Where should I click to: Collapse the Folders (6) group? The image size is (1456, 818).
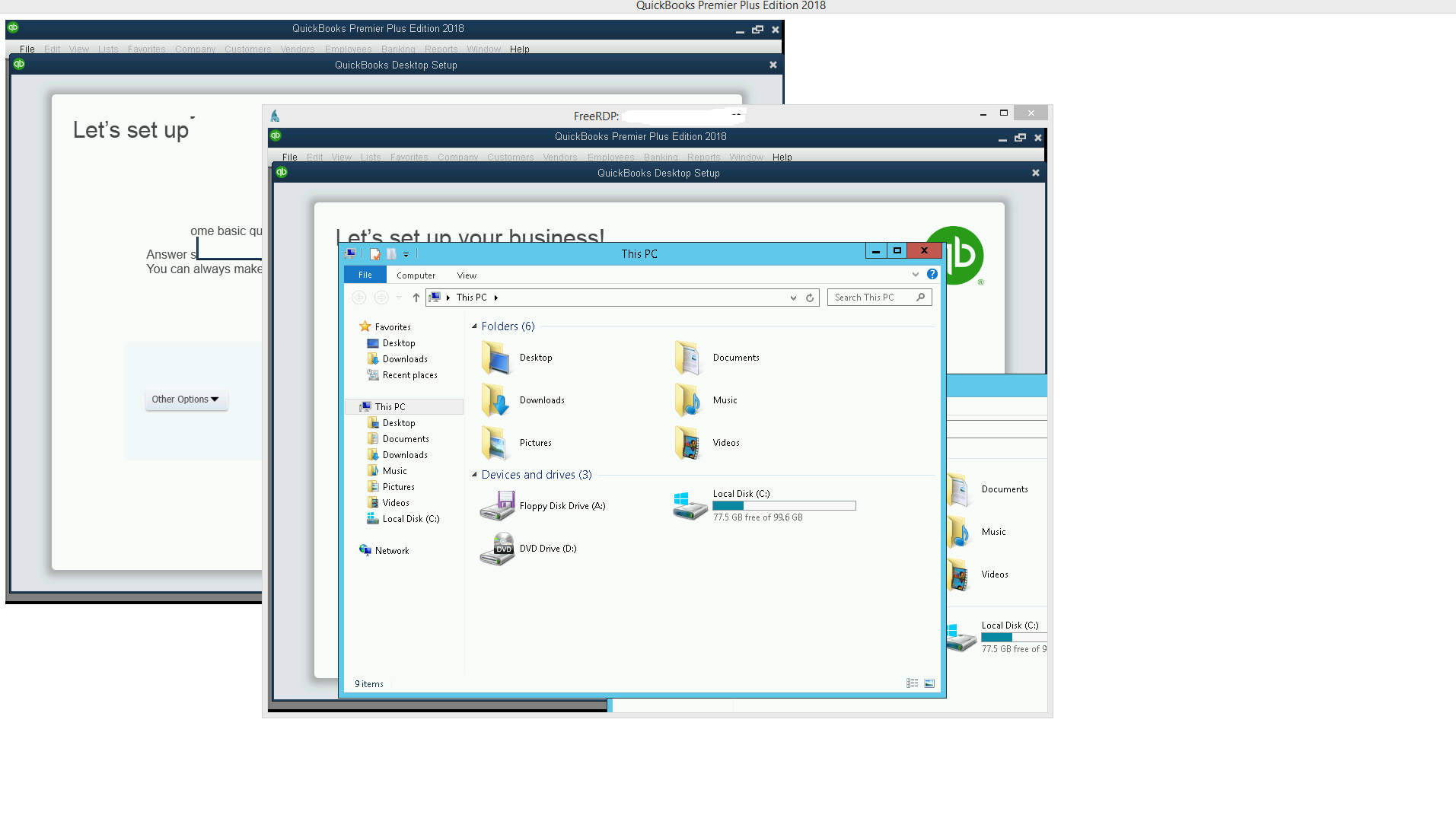tap(475, 326)
